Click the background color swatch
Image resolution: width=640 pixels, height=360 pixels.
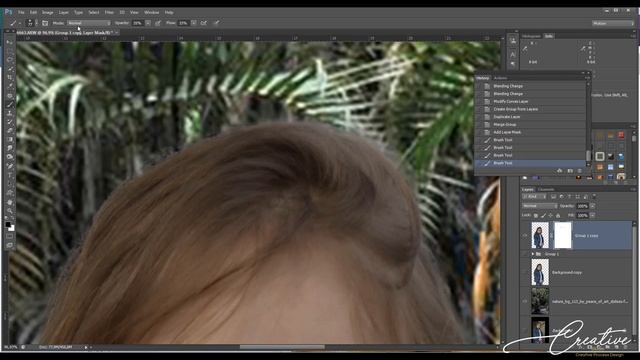[x=11, y=228]
